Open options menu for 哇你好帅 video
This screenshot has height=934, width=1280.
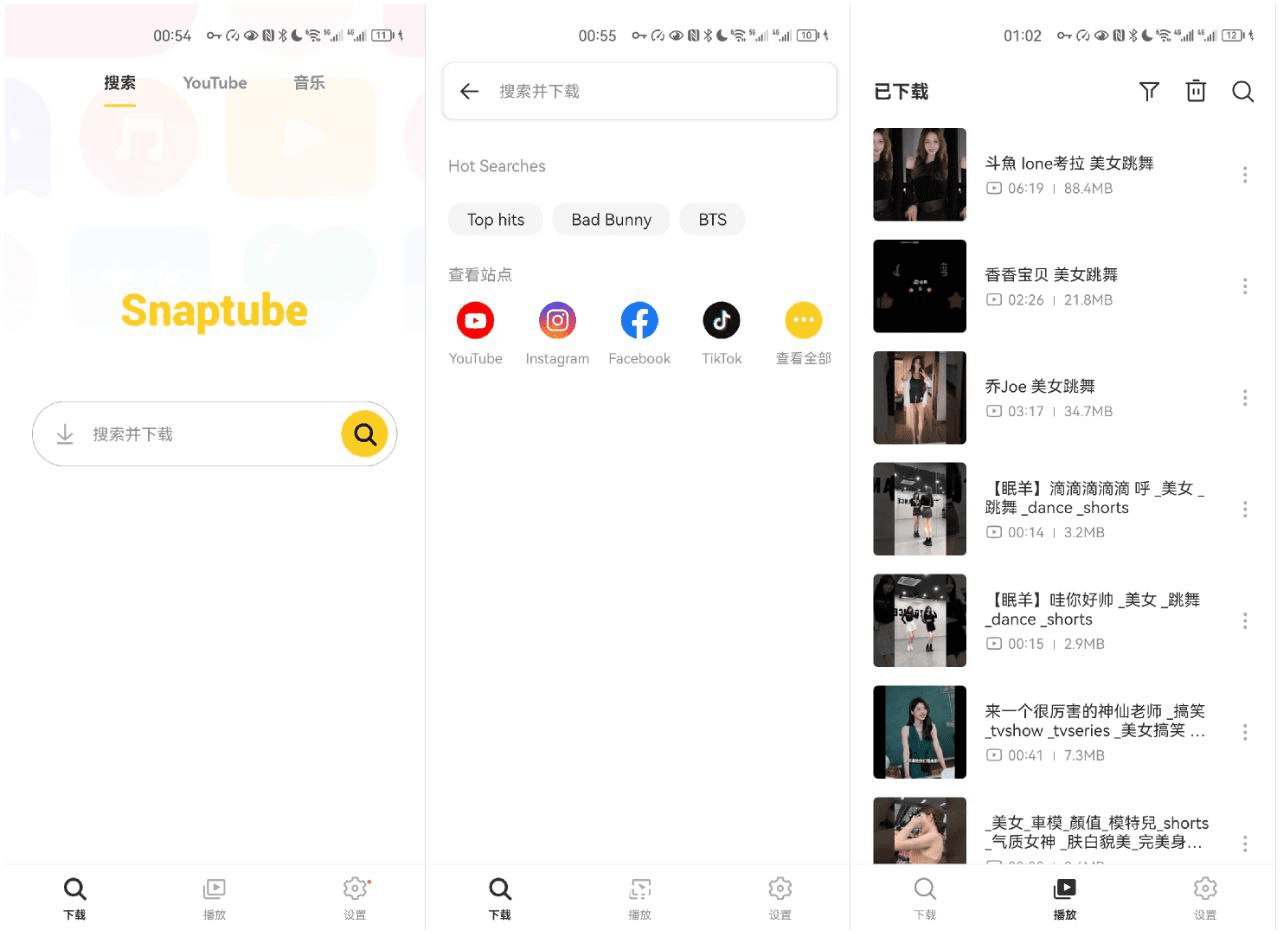pos(1245,621)
